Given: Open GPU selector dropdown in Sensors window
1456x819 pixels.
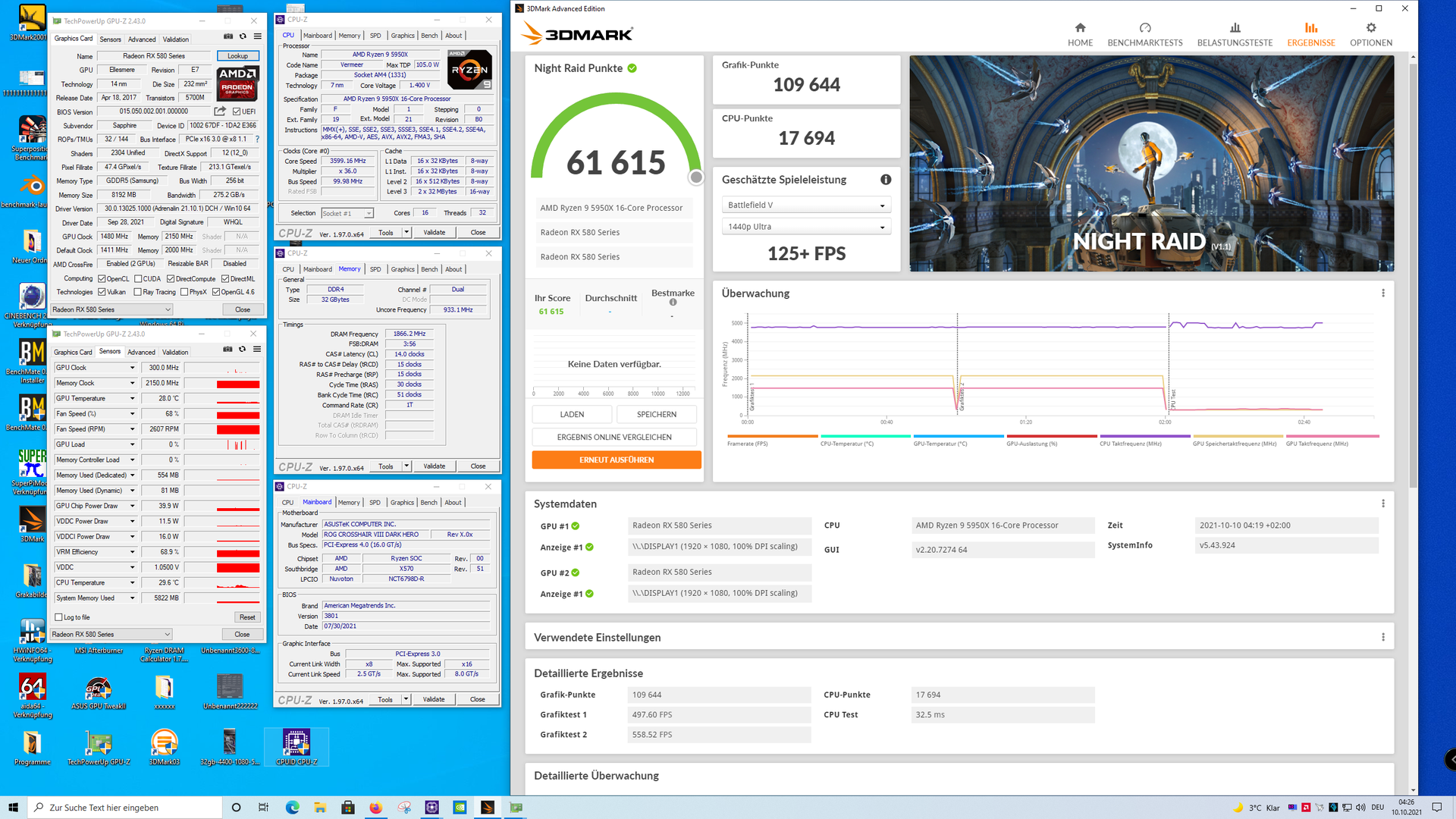Looking at the screenshot, I should pos(111,634).
